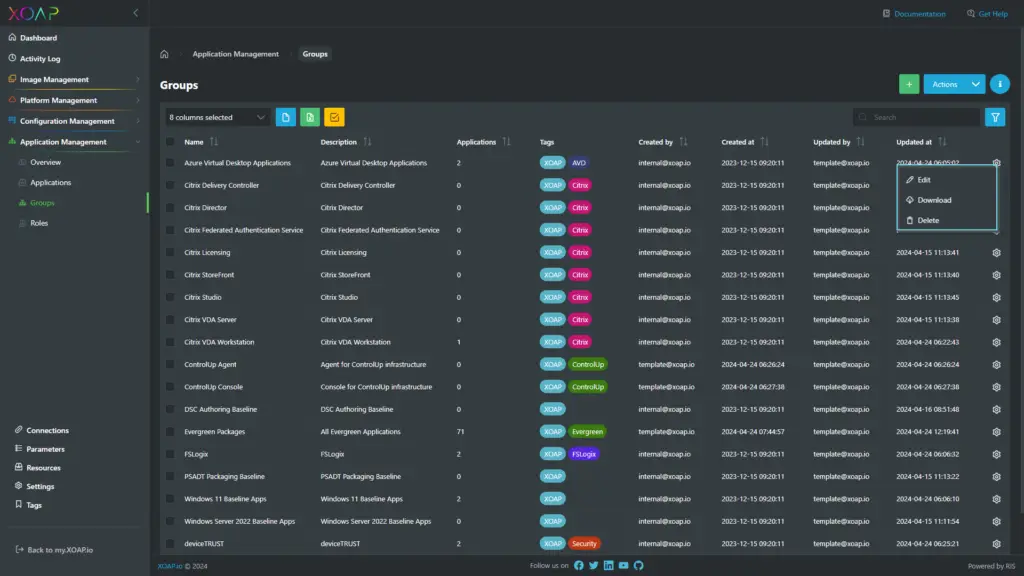Open Resources in the sidebar
This screenshot has height=576, width=1024.
pyautogui.click(x=43, y=468)
